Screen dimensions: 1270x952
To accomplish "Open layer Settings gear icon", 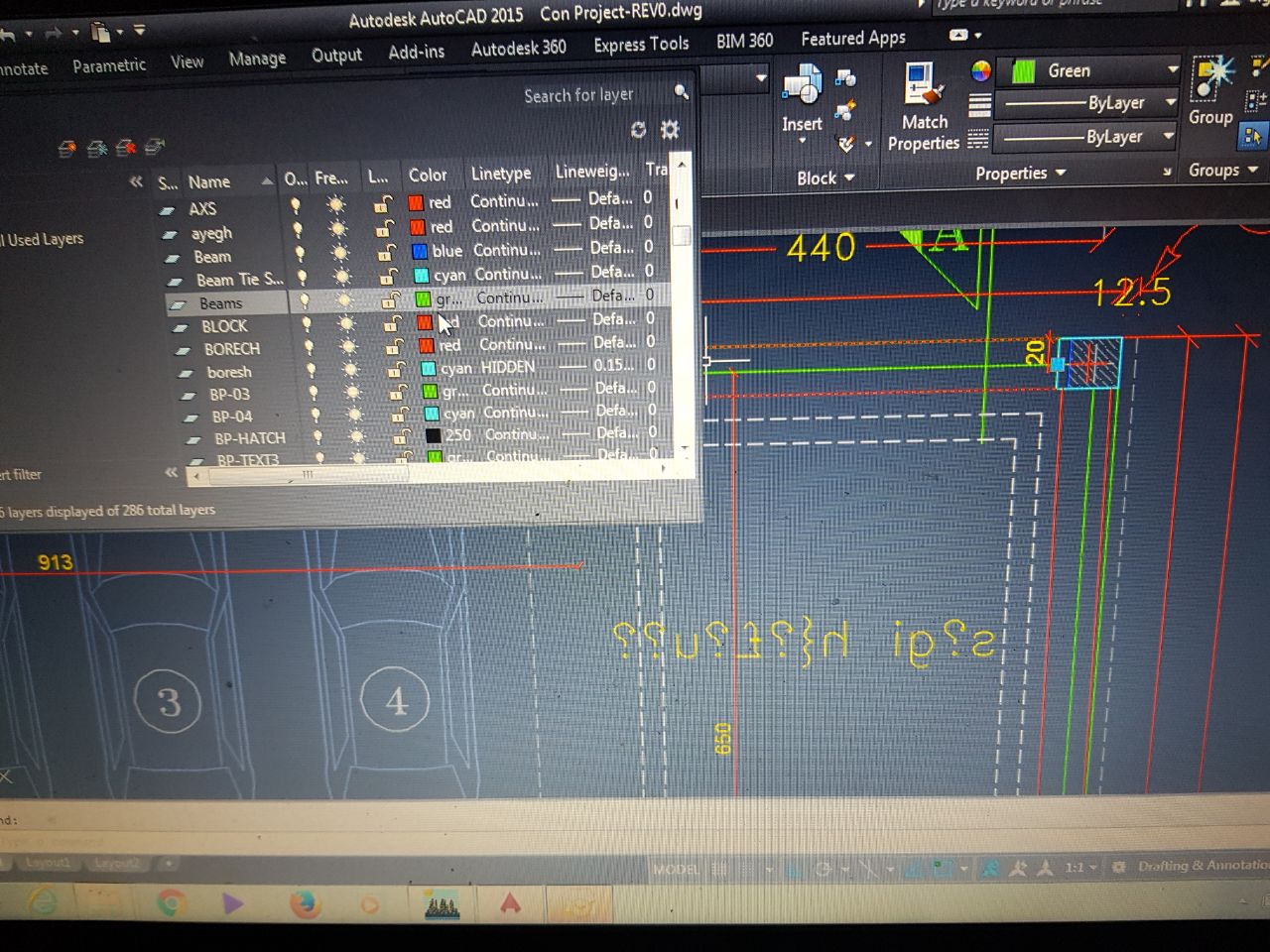I will point(670,129).
